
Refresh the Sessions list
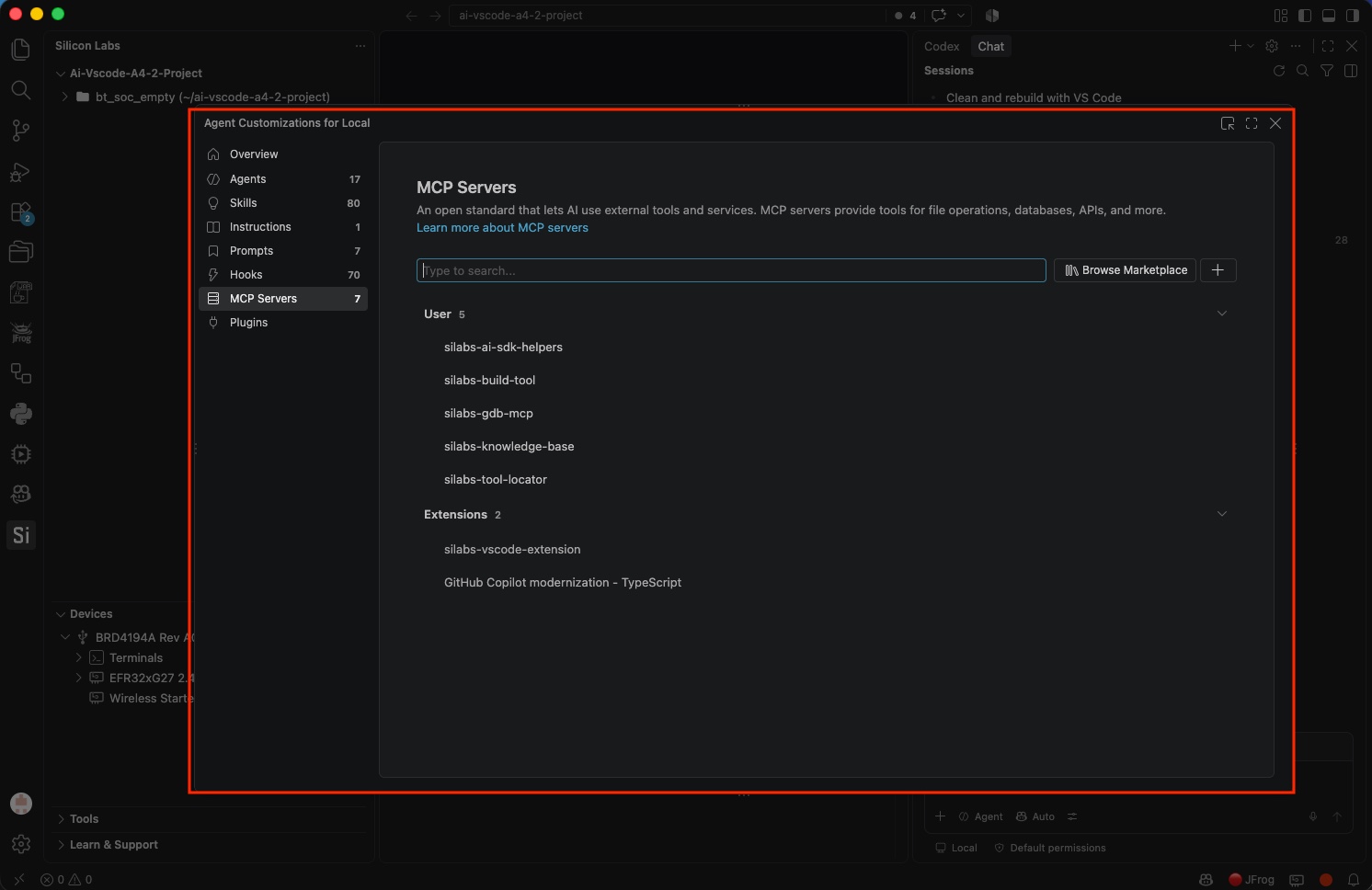coord(1279,71)
